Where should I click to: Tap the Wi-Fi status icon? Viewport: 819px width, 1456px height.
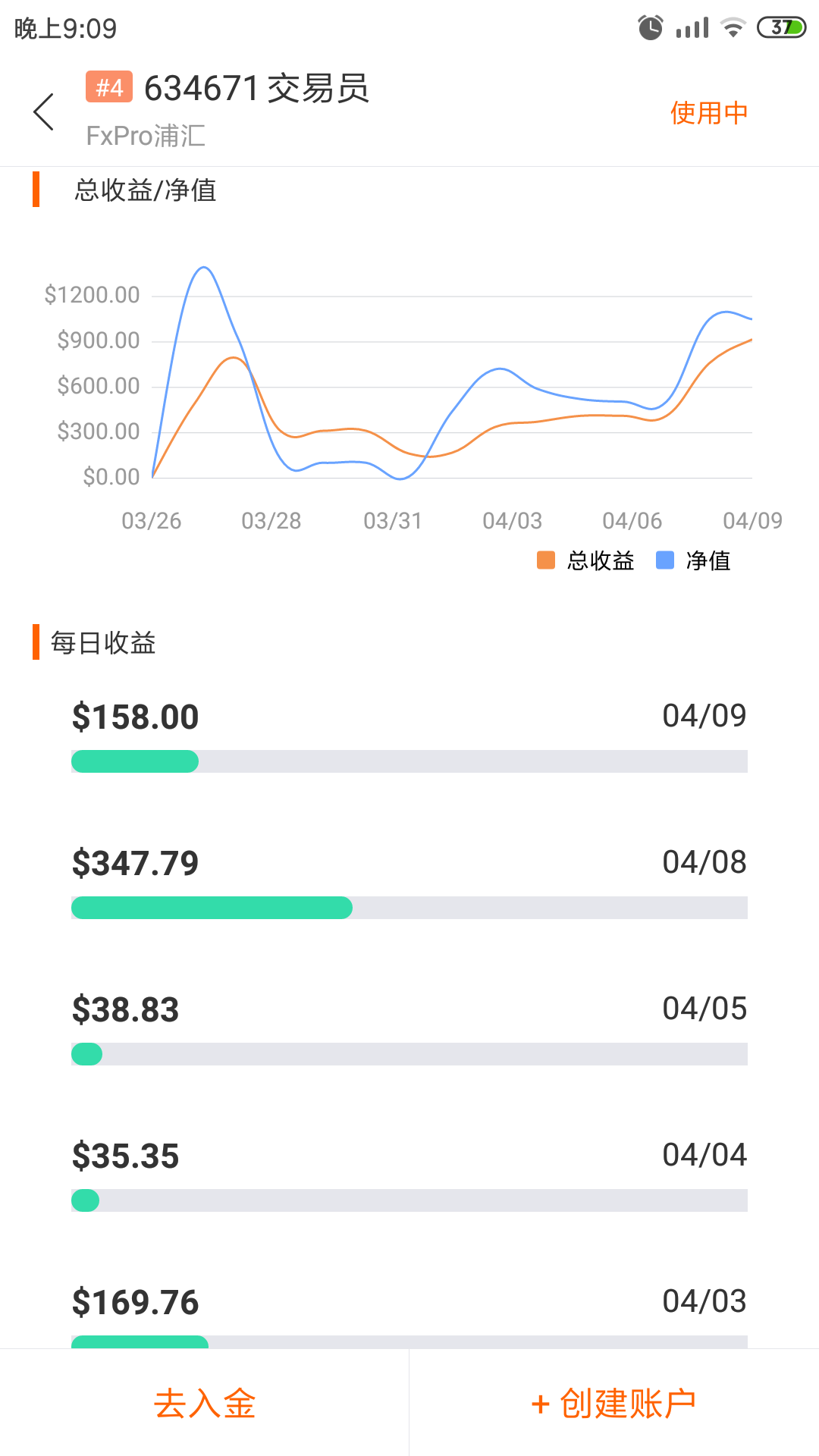[x=733, y=28]
